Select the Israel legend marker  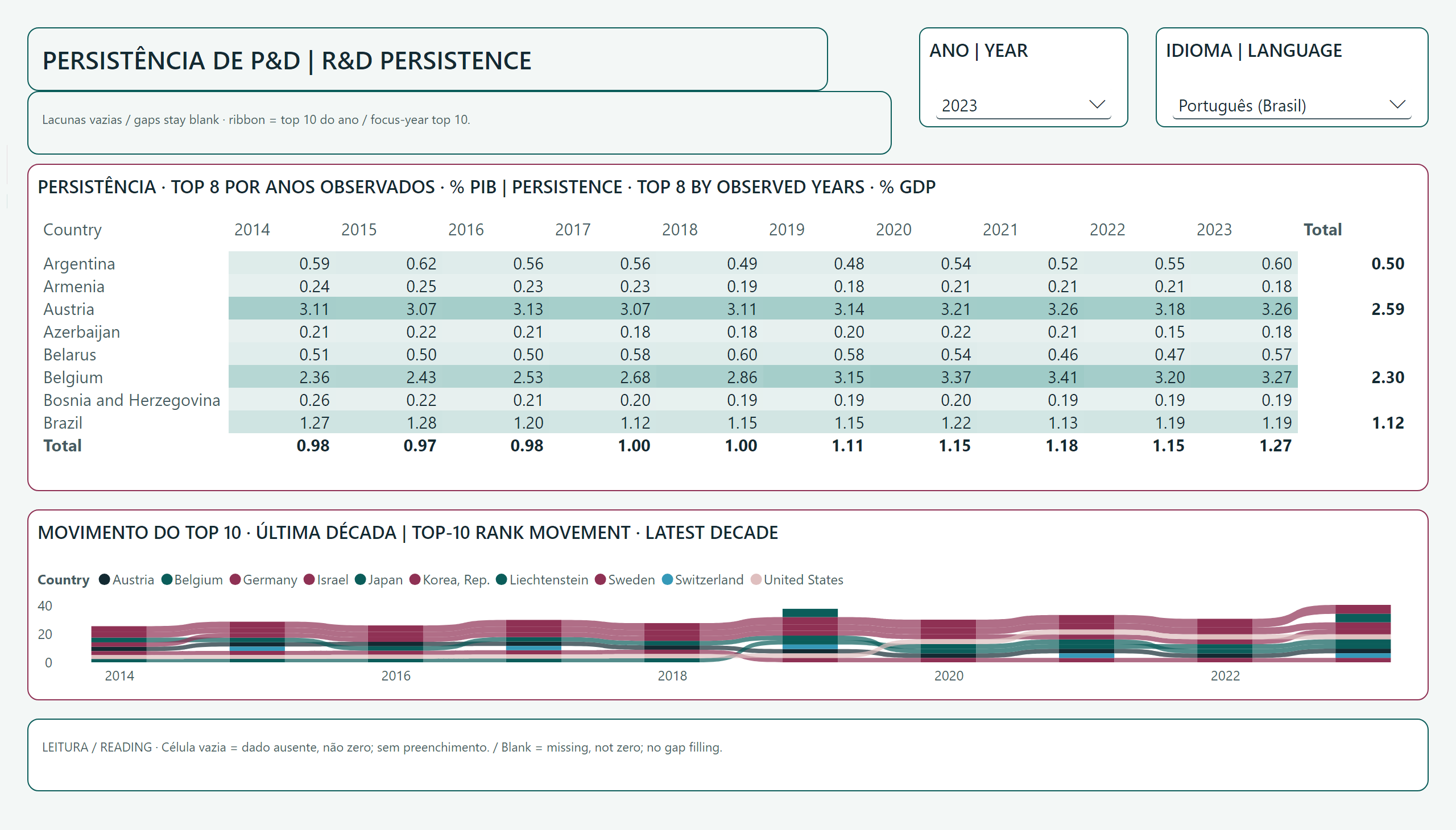coord(309,580)
